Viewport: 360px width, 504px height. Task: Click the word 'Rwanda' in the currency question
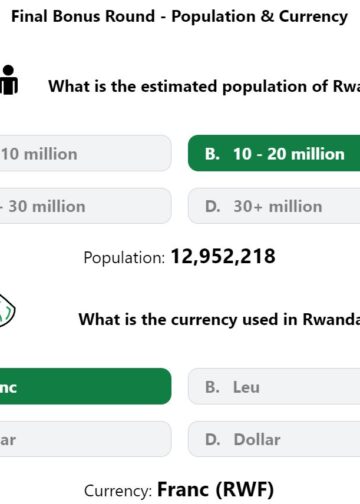click(331, 319)
